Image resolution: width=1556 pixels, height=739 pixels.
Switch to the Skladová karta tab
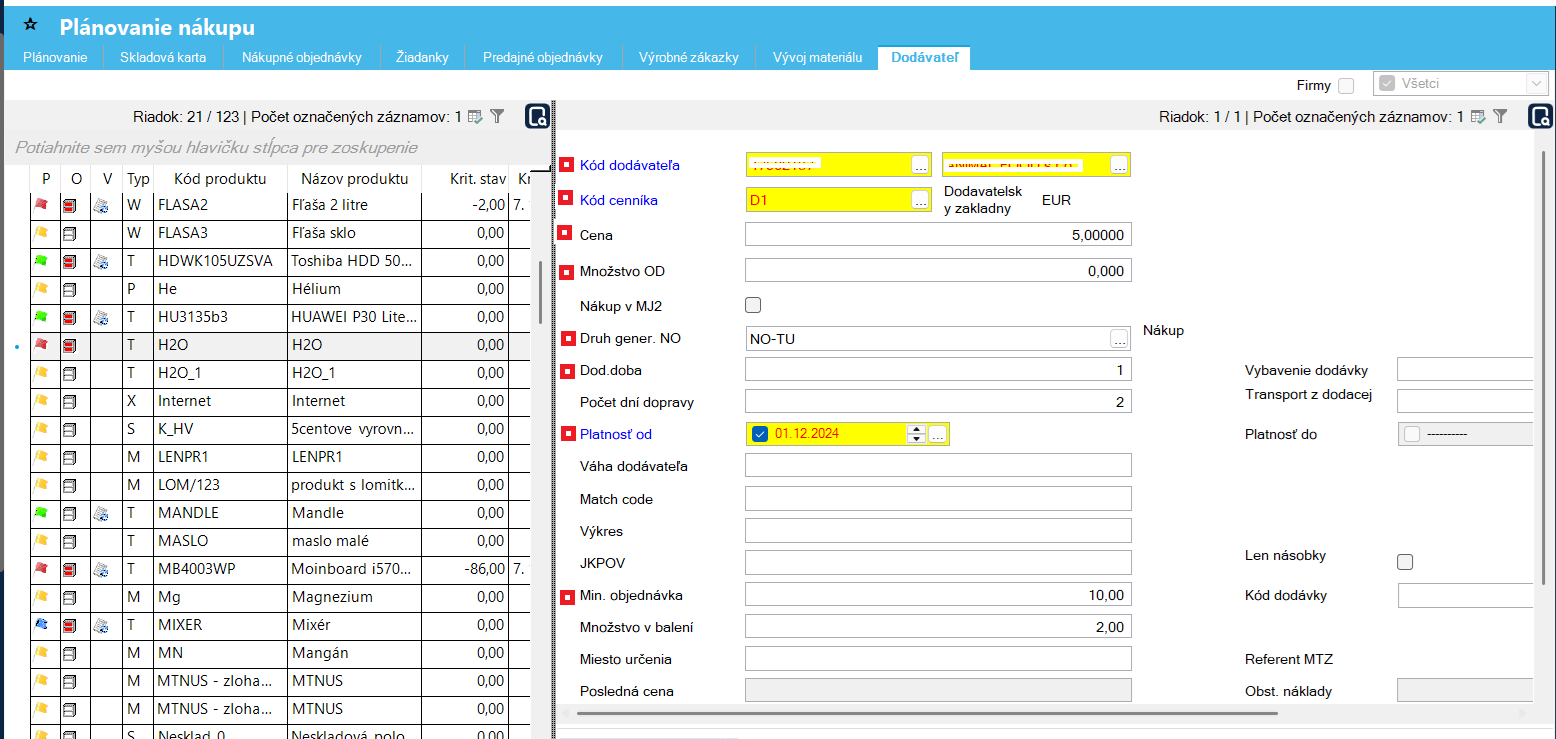click(x=163, y=57)
